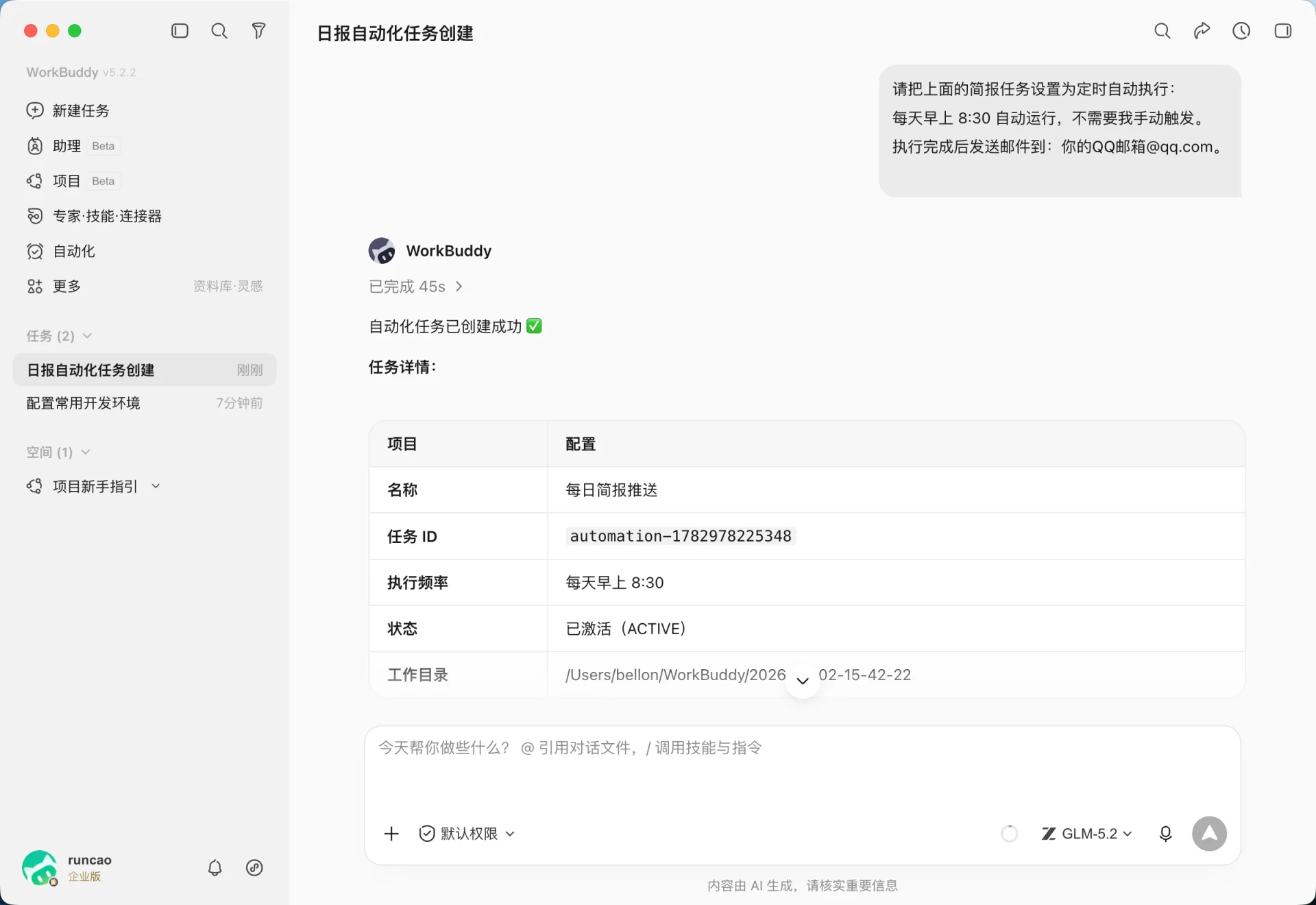Select the 日报自动化任务创建 task
Viewport: 1316px width, 905px height.
(x=145, y=370)
